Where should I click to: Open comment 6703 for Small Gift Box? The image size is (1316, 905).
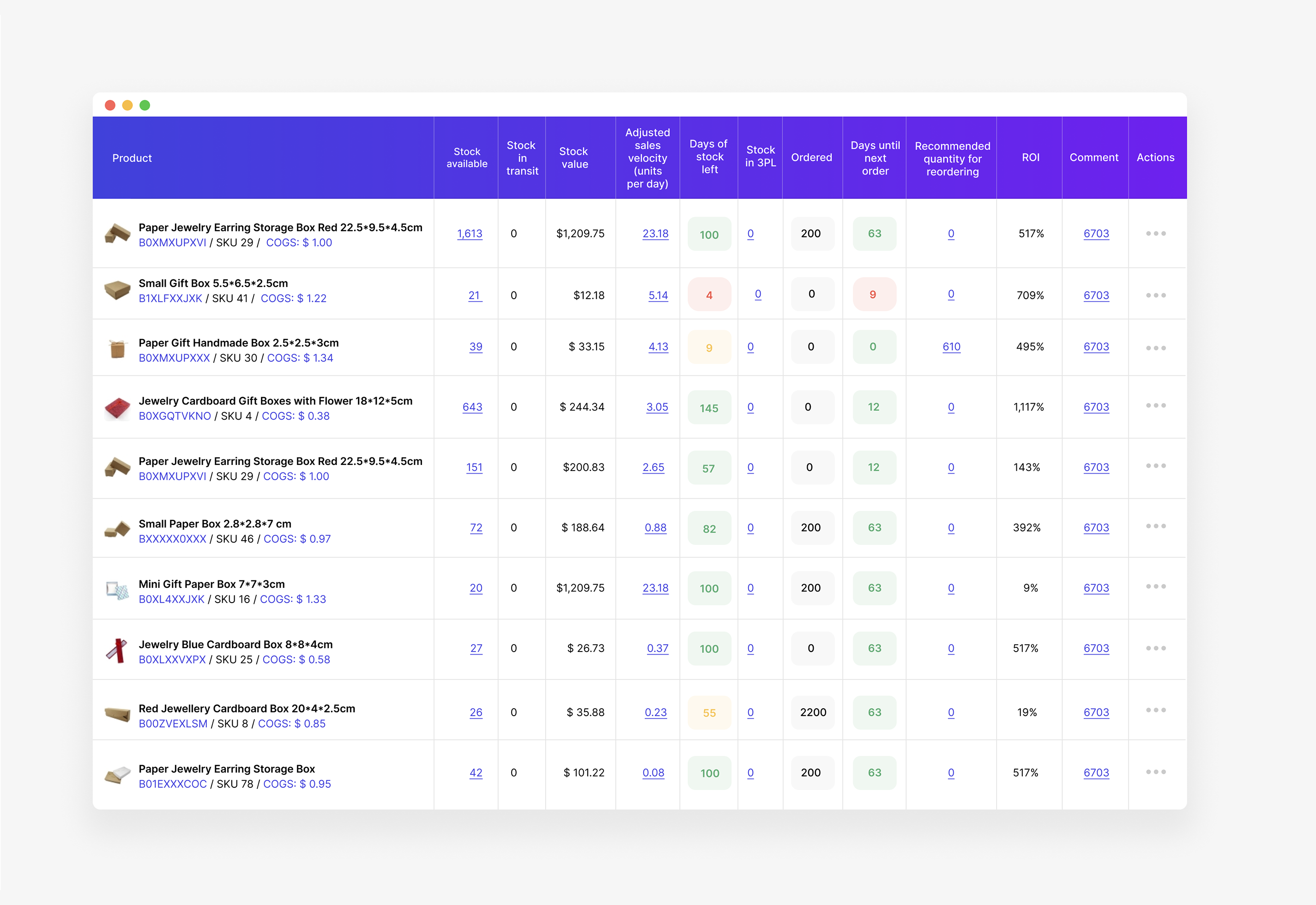[x=1096, y=296]
